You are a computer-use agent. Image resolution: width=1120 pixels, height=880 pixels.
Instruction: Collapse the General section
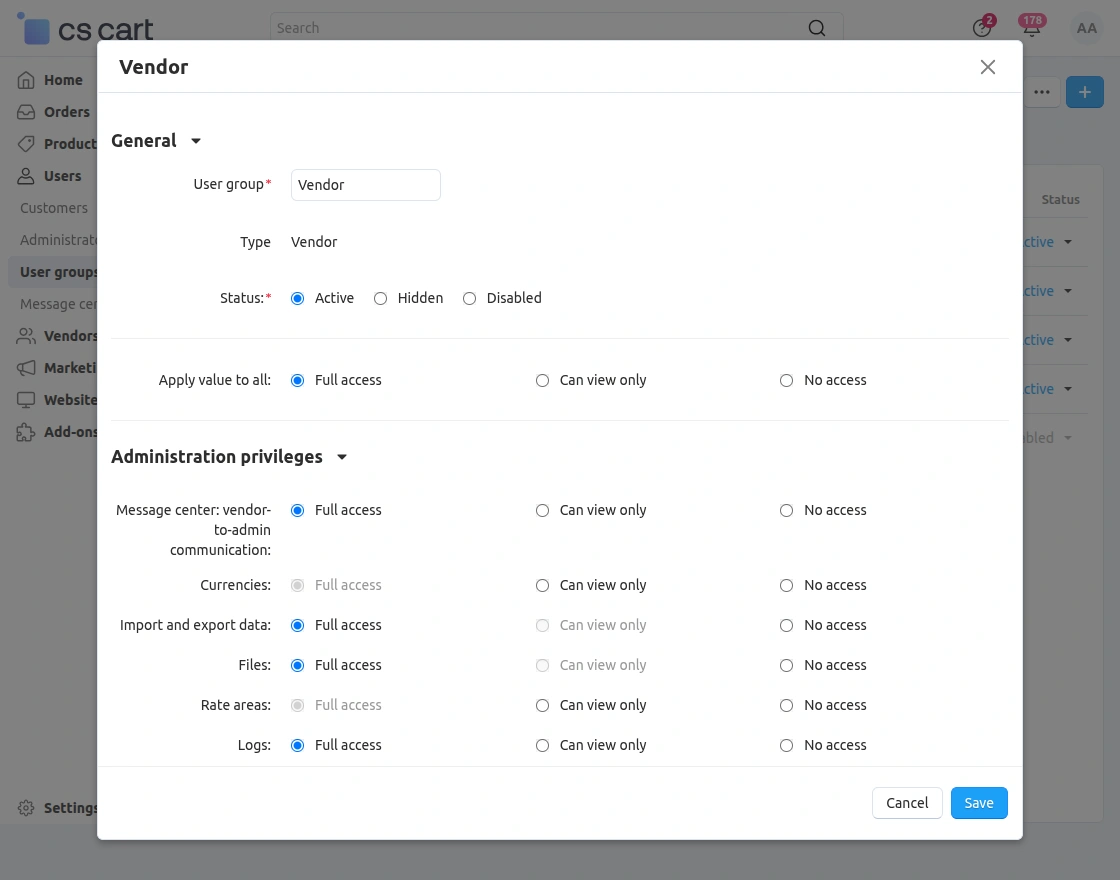196,141
